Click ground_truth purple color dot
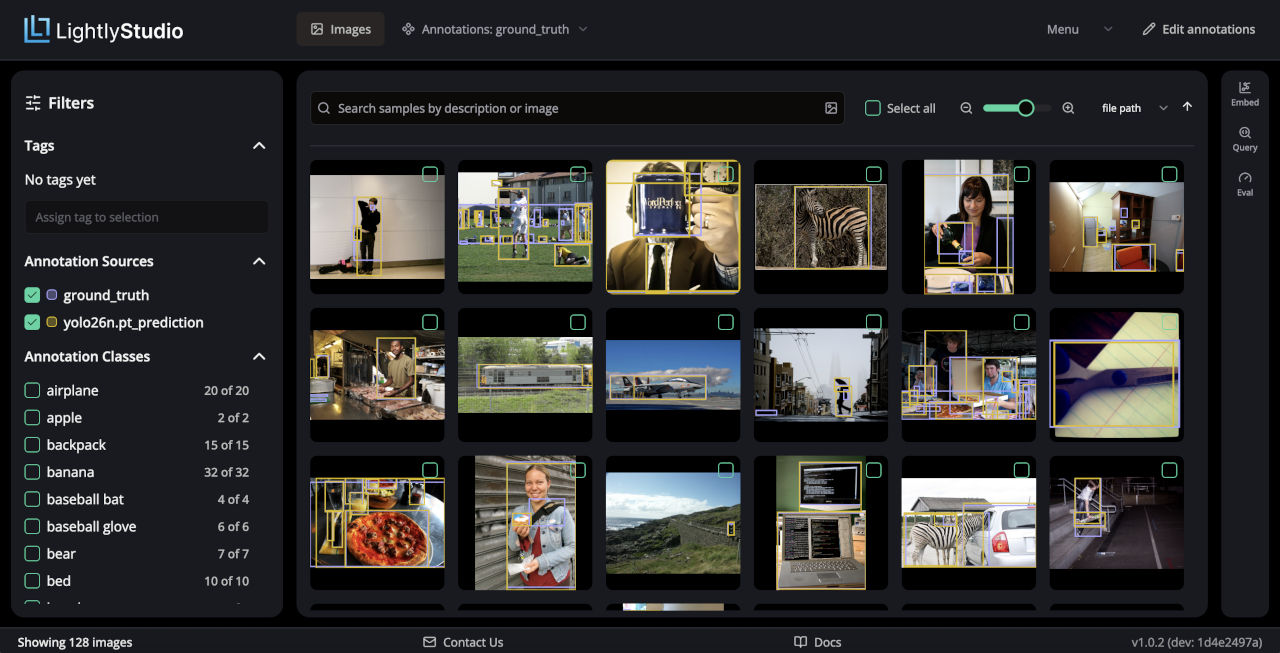 click(x=52, y=295)
